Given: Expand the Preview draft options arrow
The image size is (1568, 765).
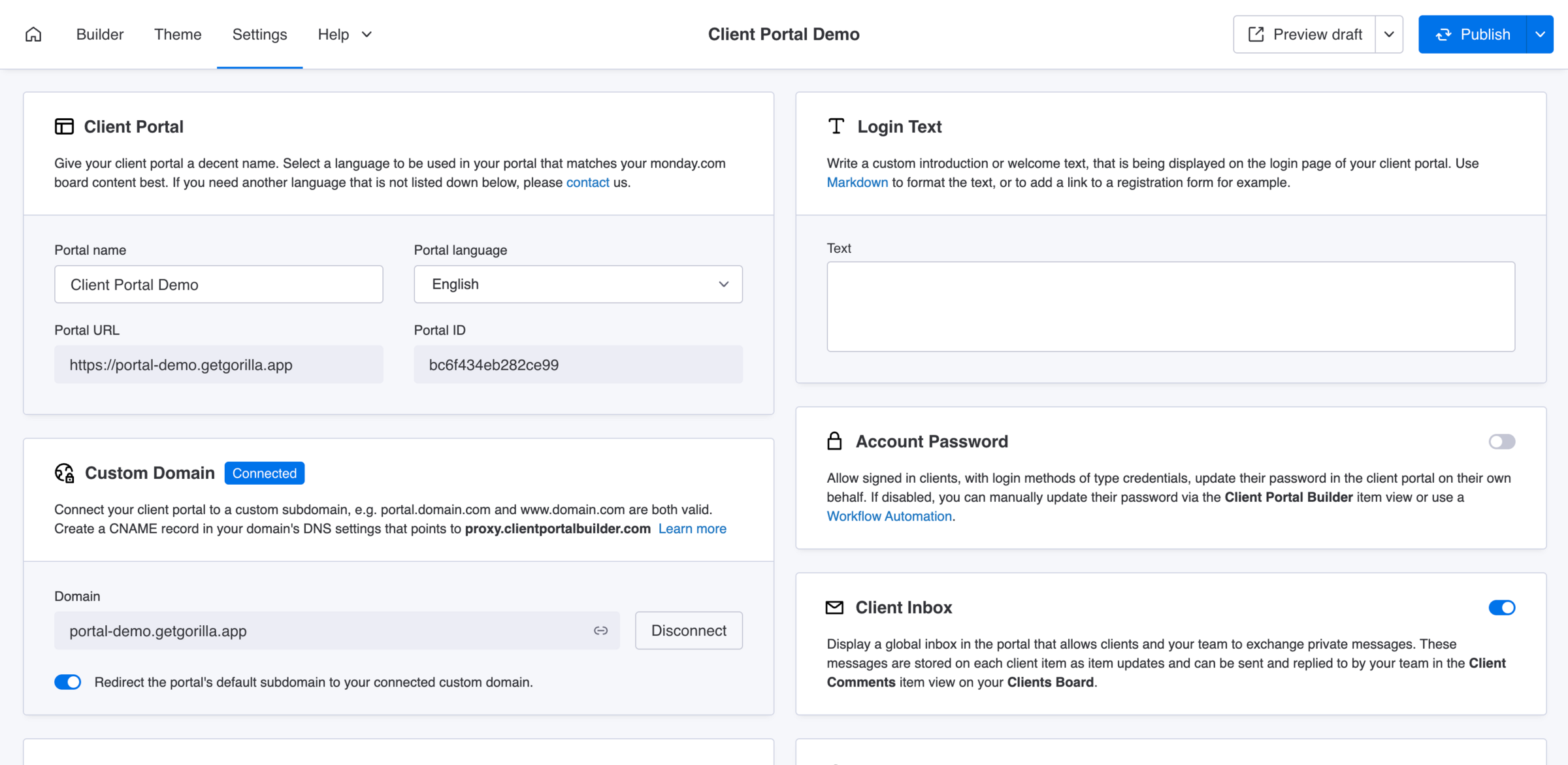Looking at the screenshot, I should [1389, 34].
